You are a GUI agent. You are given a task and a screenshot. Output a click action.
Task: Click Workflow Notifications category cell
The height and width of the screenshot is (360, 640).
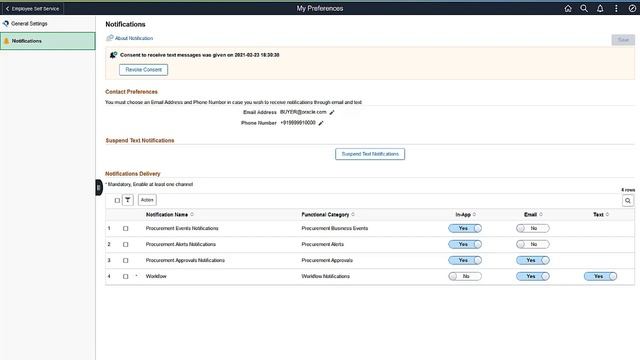(x=325, y=276)
